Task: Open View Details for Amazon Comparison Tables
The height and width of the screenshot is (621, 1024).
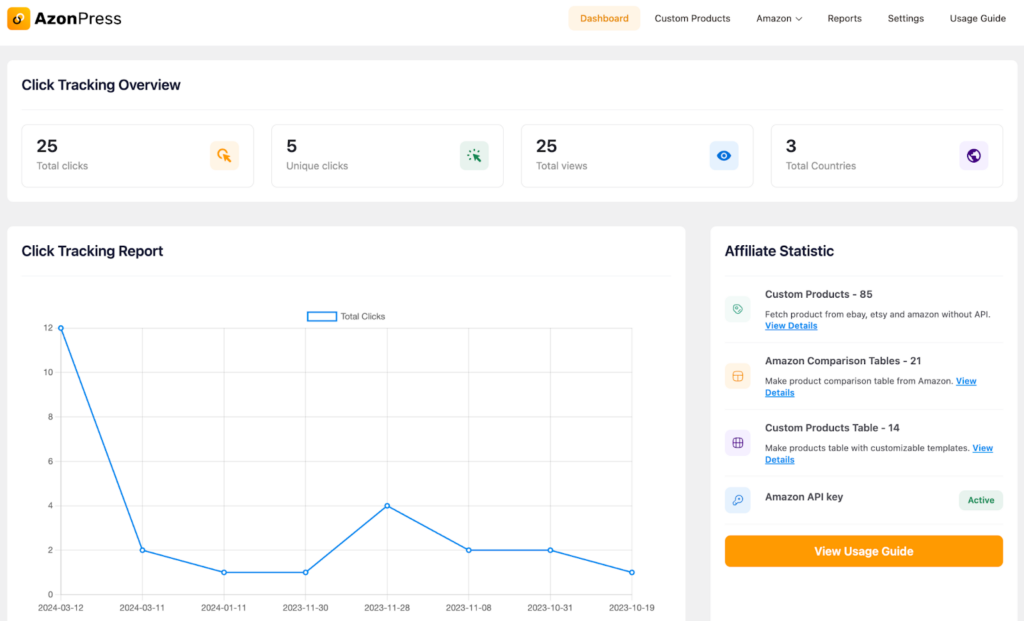Action: pyautogui.click(x=965, y=381)
